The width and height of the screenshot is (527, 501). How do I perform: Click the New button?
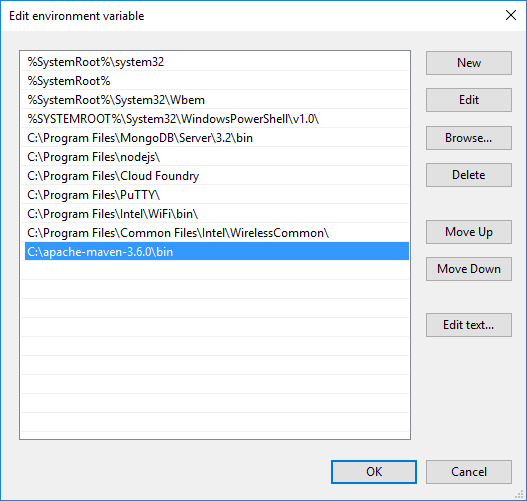click(469, 63)
